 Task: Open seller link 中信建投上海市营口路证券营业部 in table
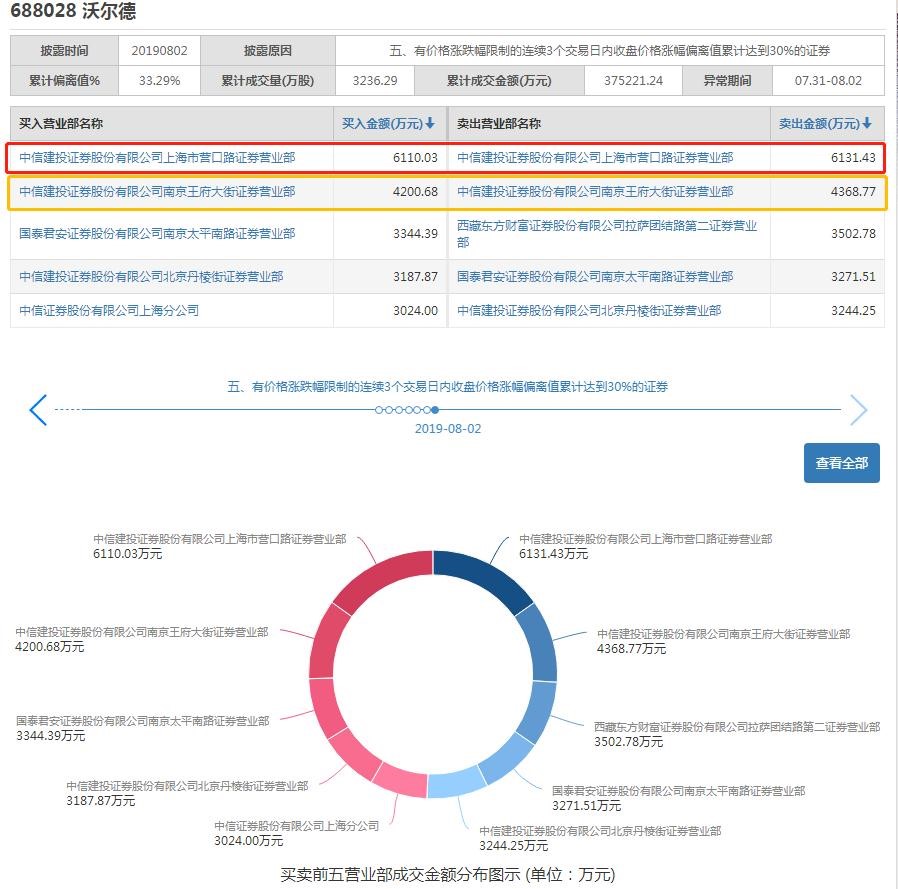pyautogui.click(x=595, y=158)
